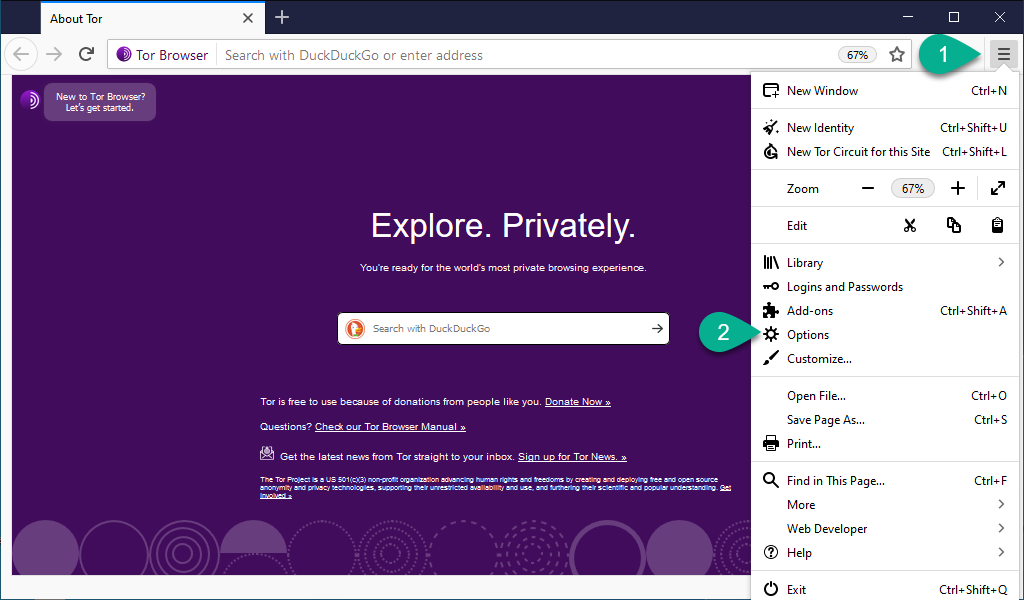The height and width of the screenshot is (600, 1024).
Task: Cut selection using scissors icon
Action: 910,226
